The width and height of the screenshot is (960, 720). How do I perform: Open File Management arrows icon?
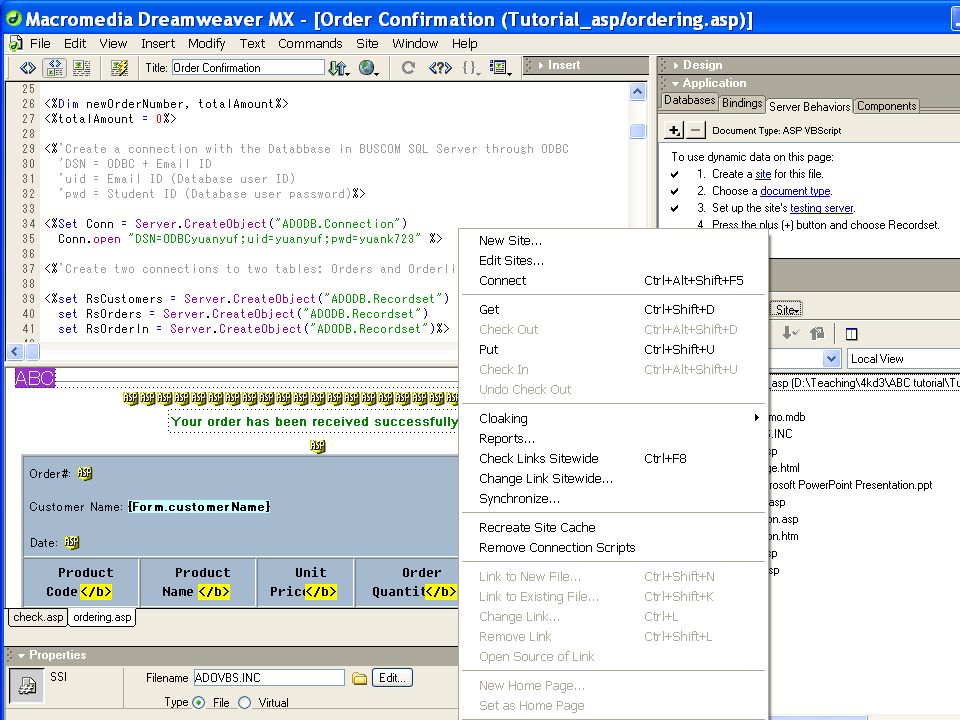pos(339,67)
